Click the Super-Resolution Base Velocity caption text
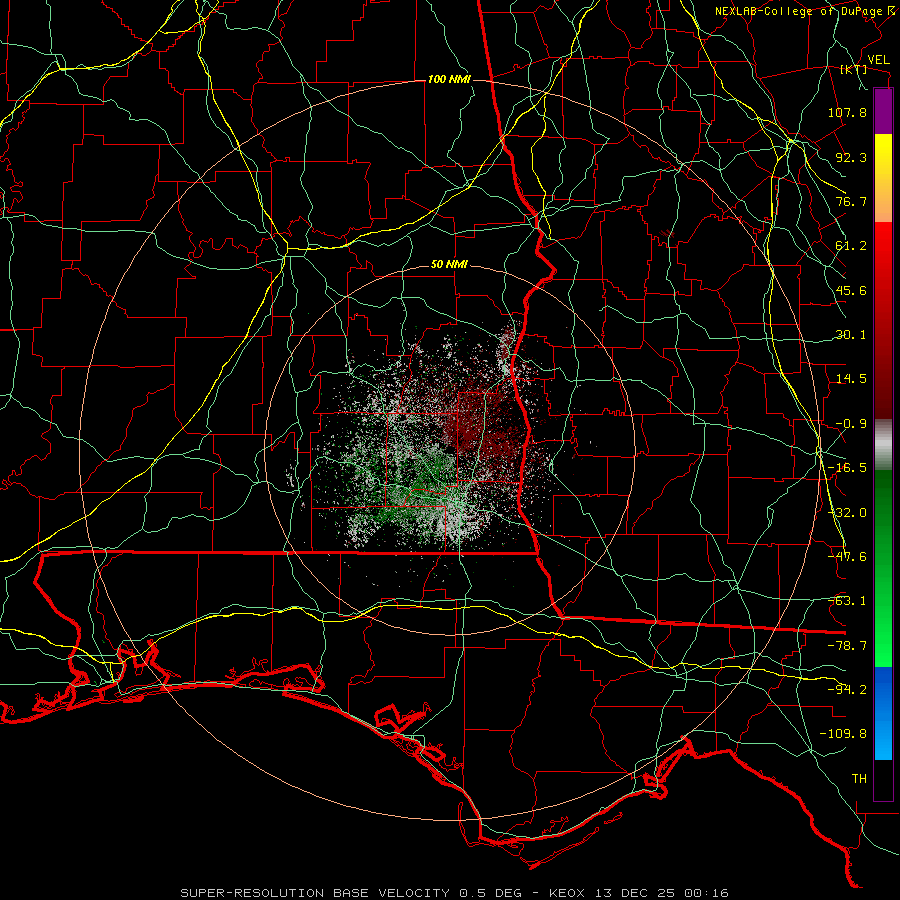 coord(455,893)
